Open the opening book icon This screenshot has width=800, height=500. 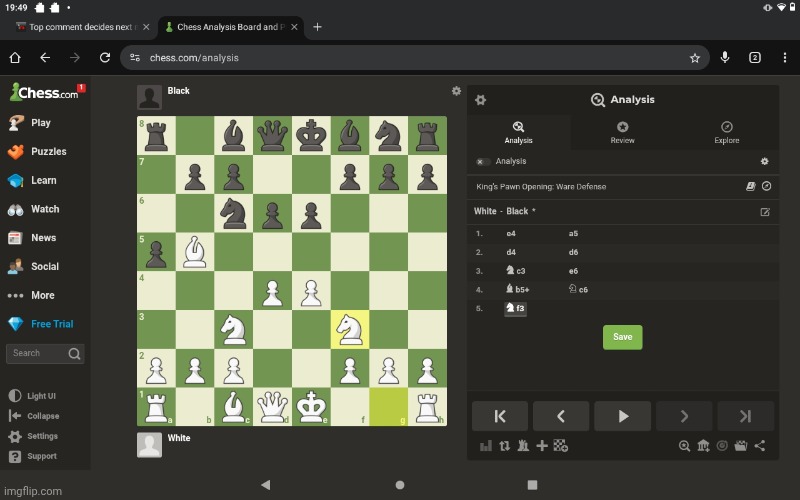[751, 186]
